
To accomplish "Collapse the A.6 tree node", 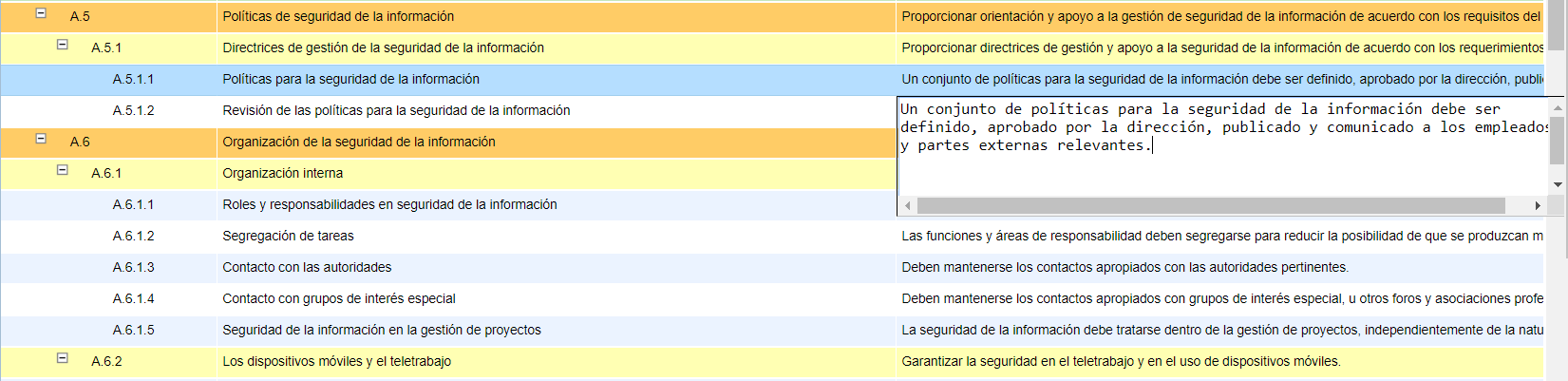I will click(x=41, y=139).
